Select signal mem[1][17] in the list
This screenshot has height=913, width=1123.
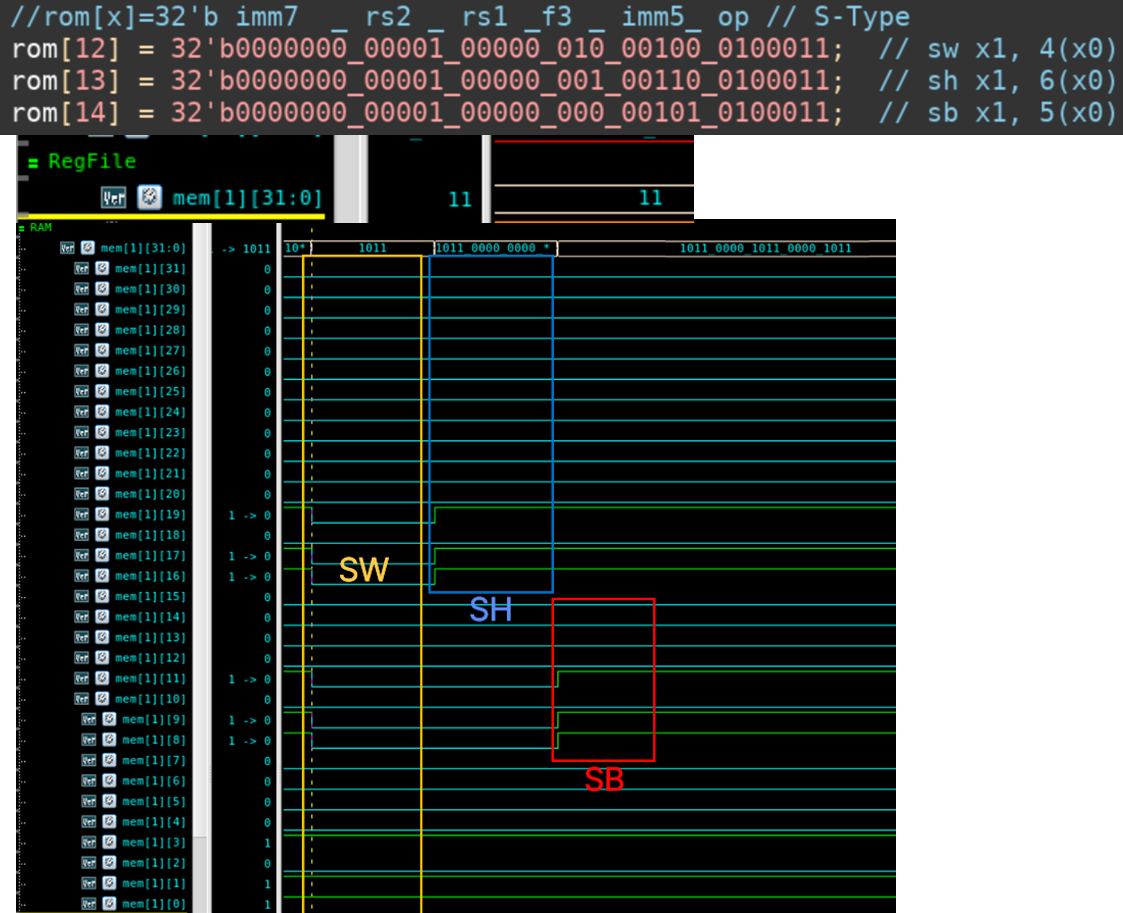pyautogui.click(x=150, y=555)
